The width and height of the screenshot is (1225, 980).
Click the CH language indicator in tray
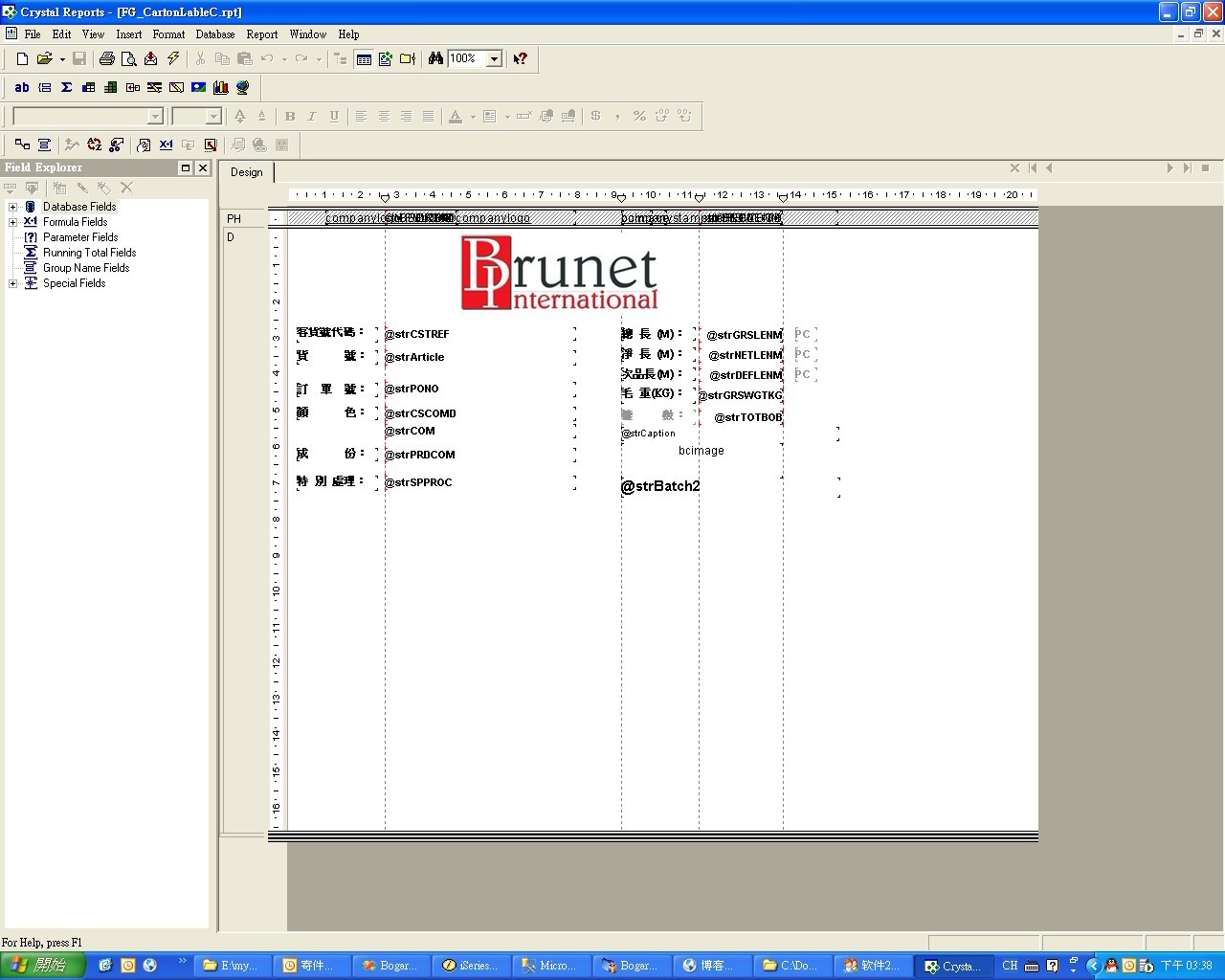[1010, 965]
